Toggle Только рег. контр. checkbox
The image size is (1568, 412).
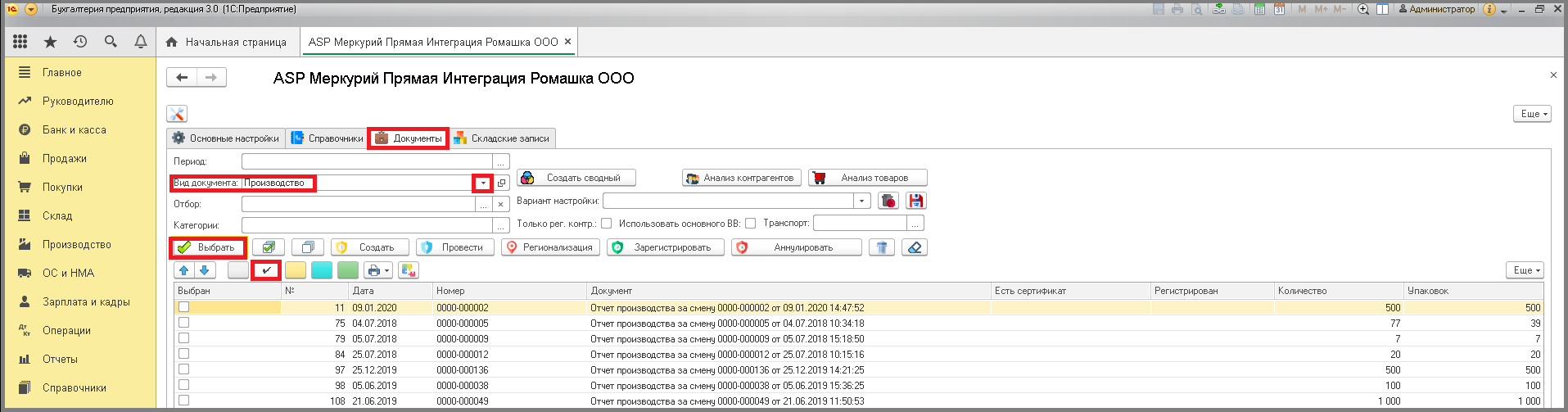tap(607, 223)
